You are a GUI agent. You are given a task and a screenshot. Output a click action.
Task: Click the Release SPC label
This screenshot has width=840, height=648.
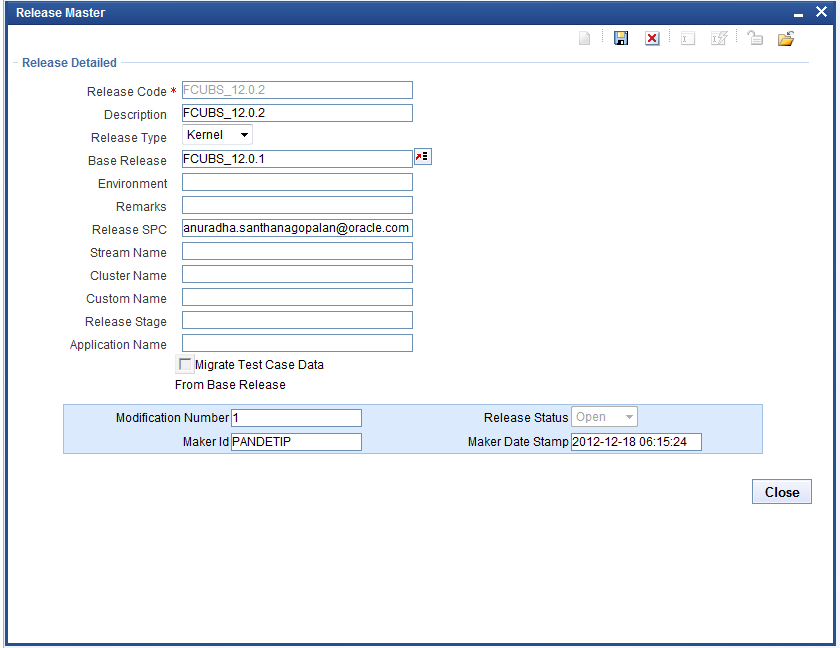[129, 230]
